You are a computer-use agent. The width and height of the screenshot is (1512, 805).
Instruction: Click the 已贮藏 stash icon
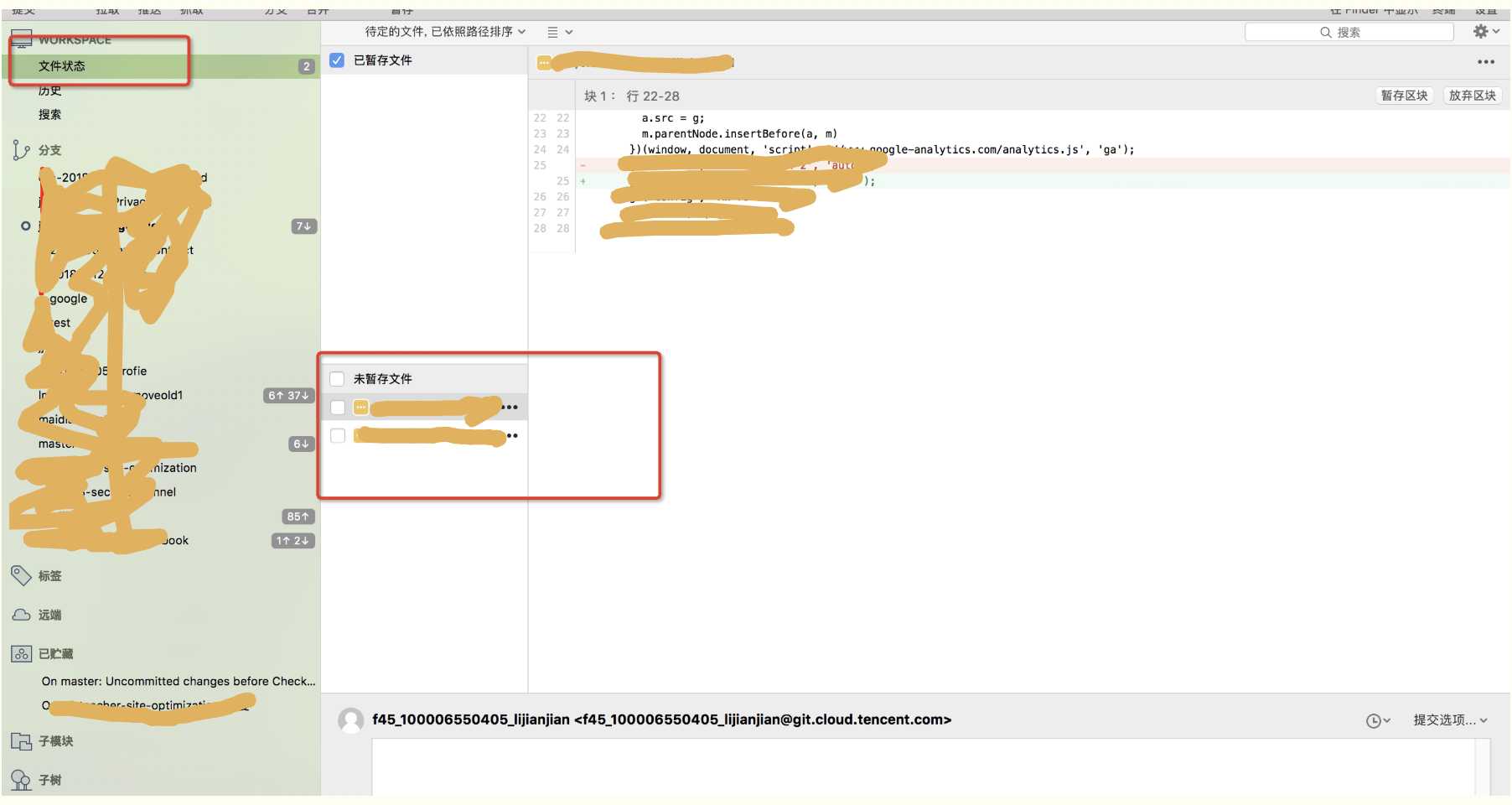click(x=21, y=654)
